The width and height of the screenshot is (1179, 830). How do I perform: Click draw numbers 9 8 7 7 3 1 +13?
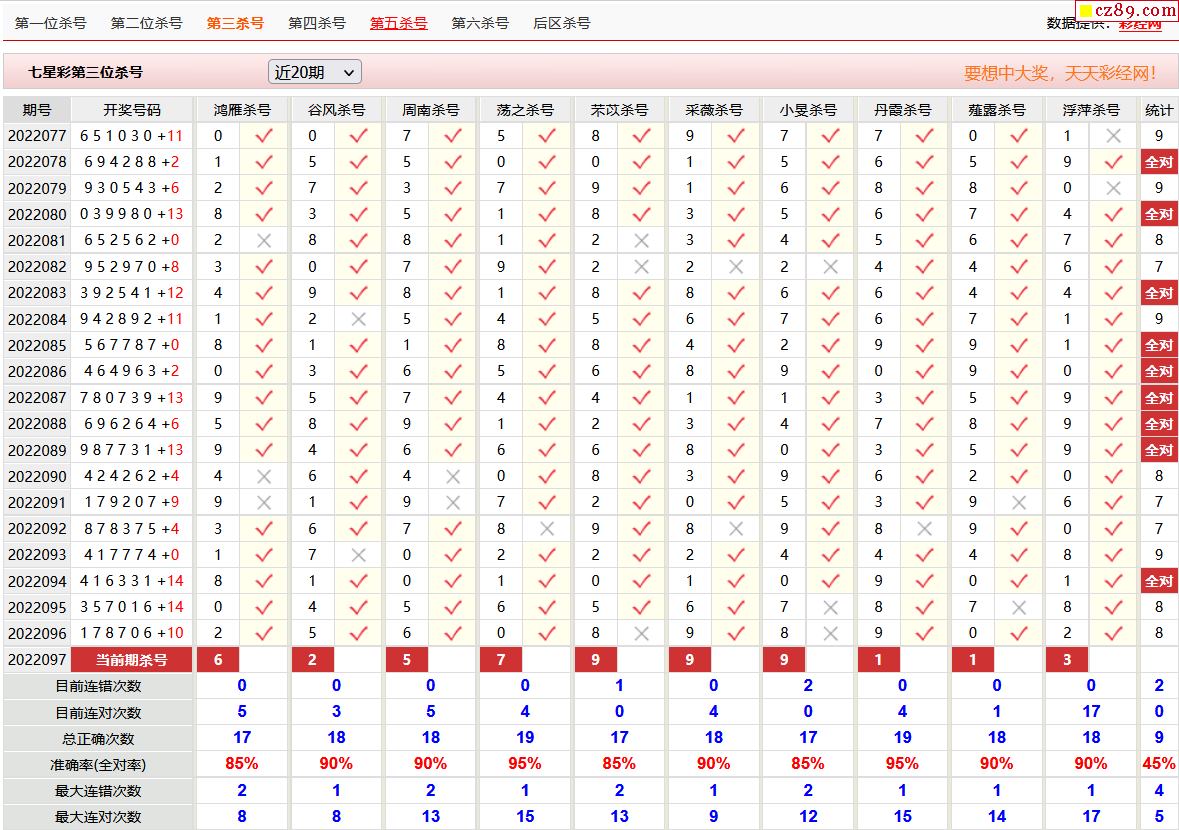click(132, 450)
